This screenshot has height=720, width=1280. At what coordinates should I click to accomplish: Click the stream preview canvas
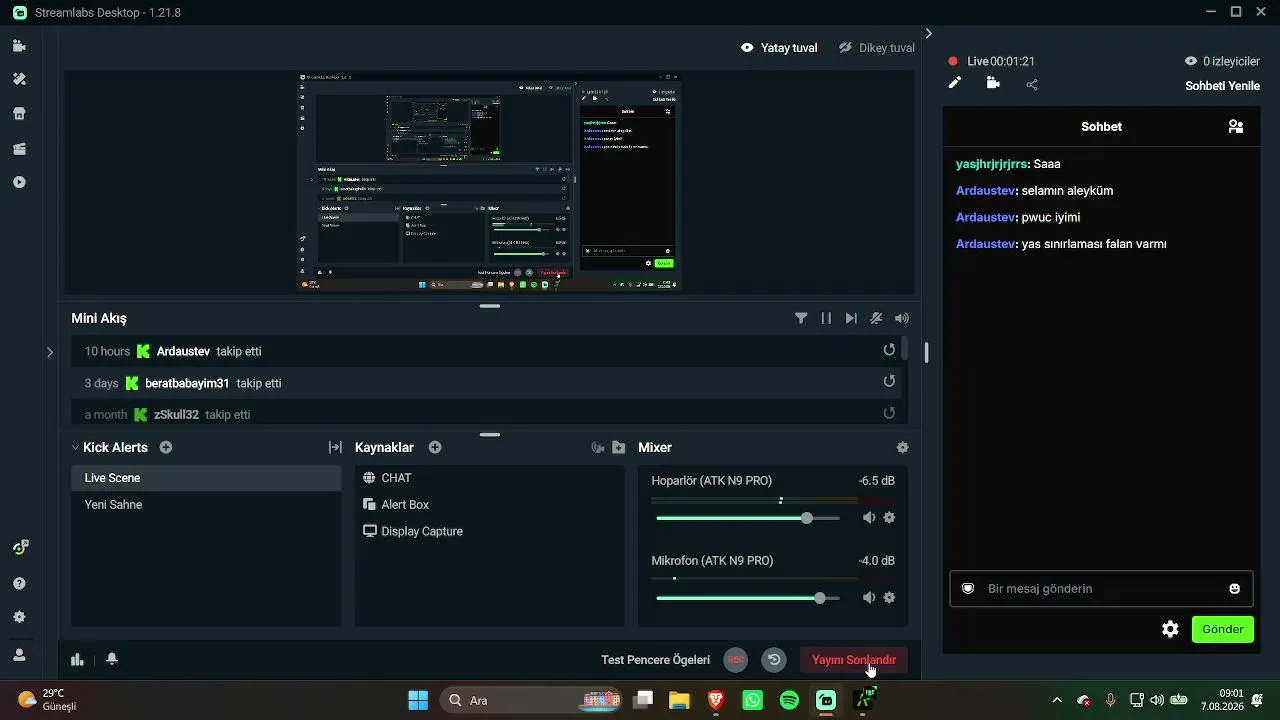click(489, 182)
